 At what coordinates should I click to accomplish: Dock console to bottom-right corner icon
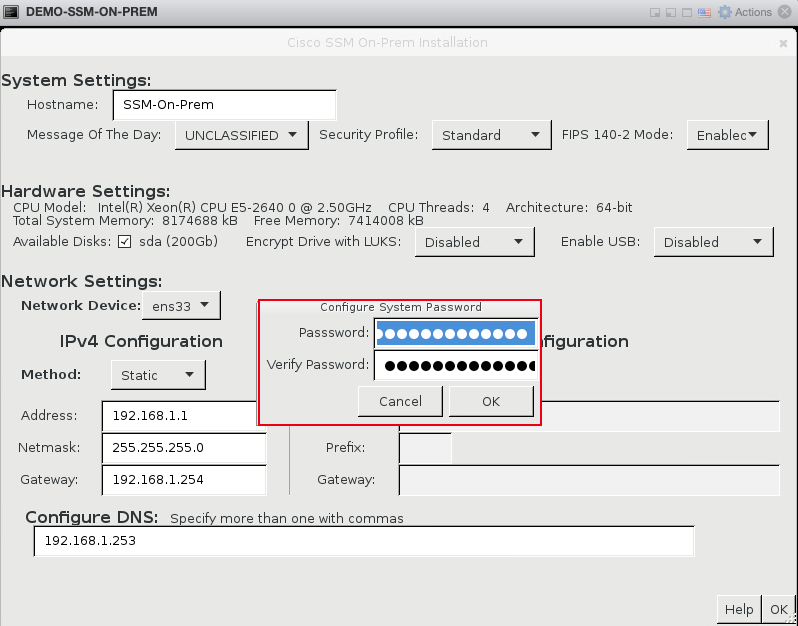(x=655, y=12)
